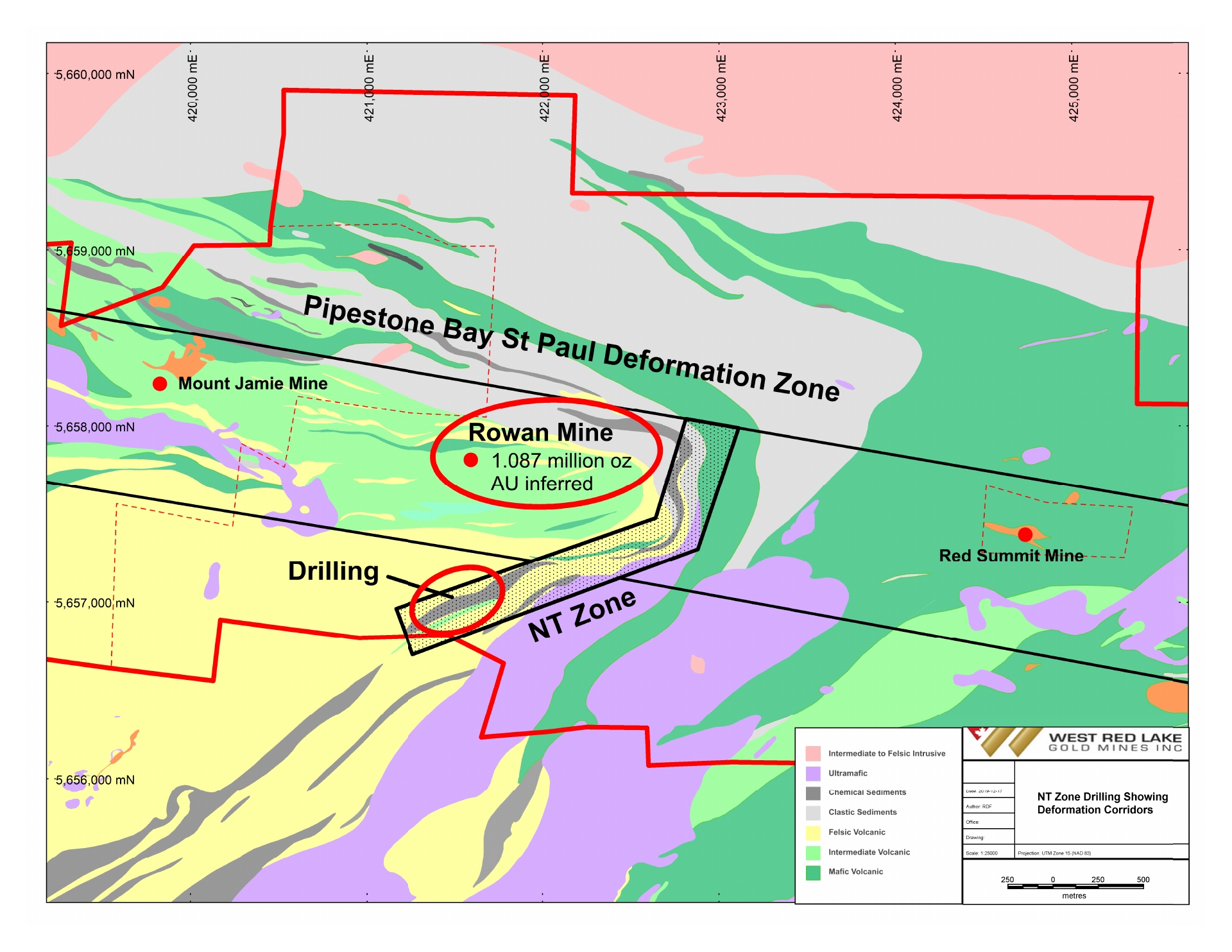Click the Pipestone Bay St Paul Deformation Zone label
Image resolution: width=1232 pixels, height=952 pixels.
571,348
